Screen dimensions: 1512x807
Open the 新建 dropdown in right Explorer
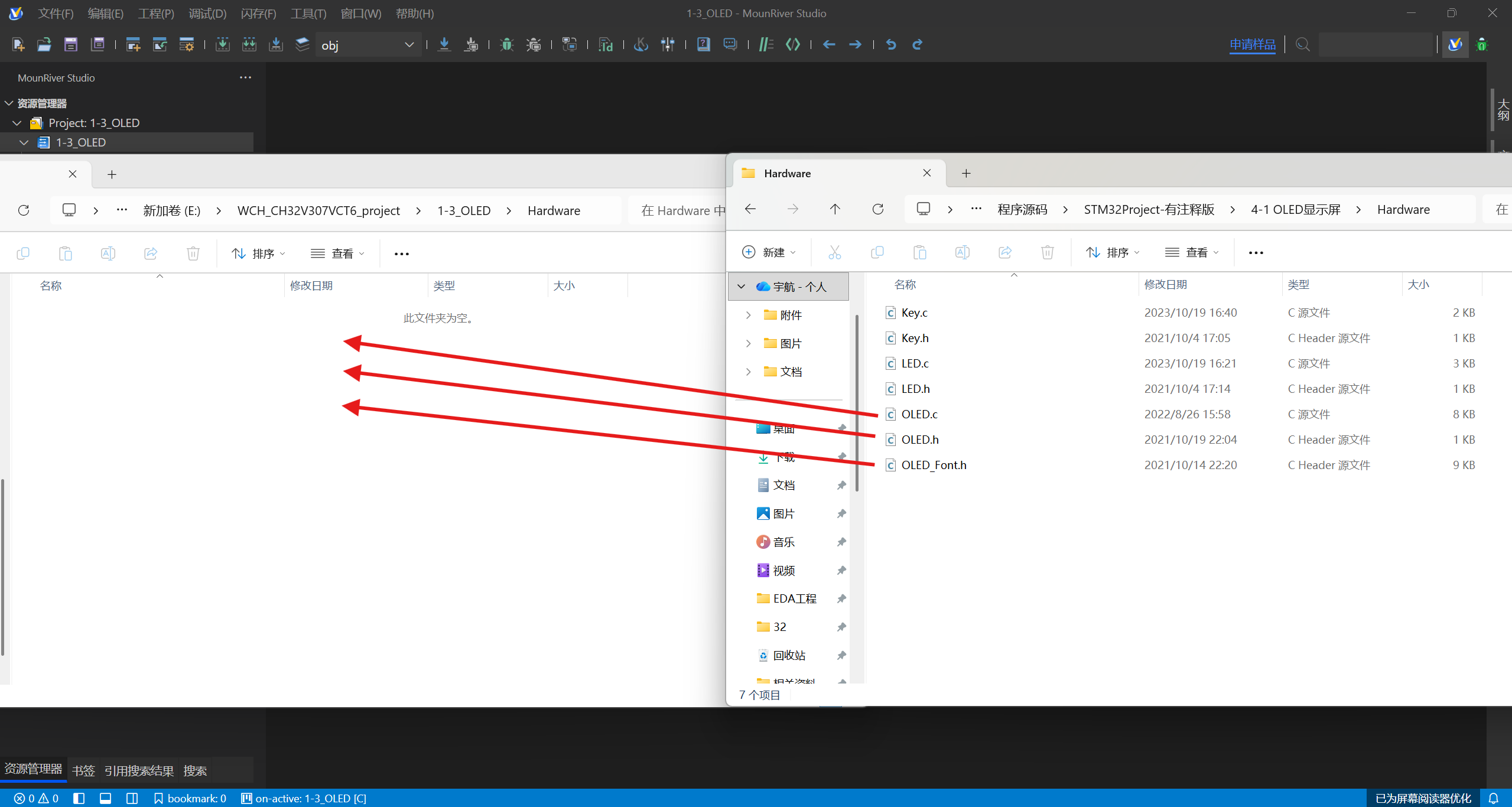(769, 253)
